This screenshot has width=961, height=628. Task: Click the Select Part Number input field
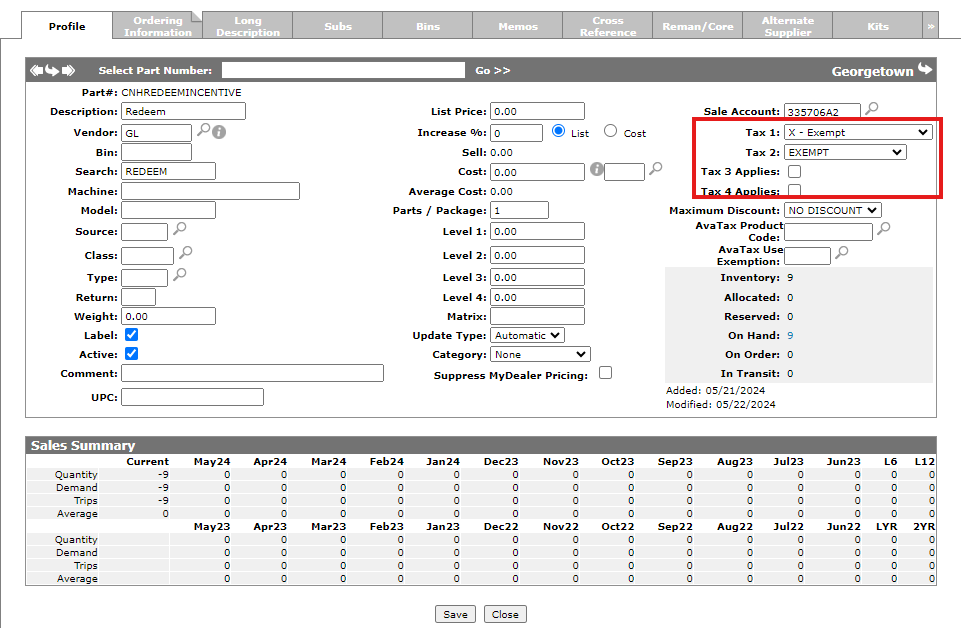[343, 70]
